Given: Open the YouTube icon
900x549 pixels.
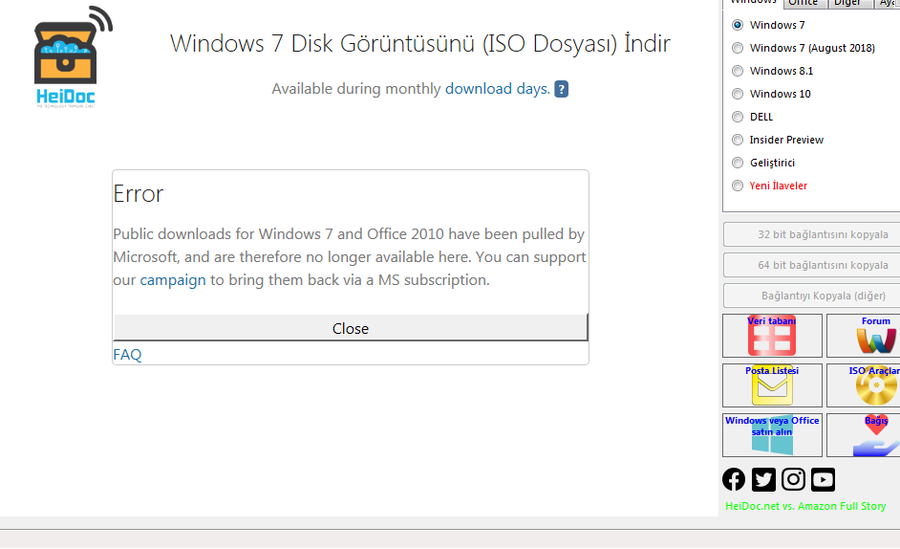Looking at the screenshot, I should pos(823,480).
